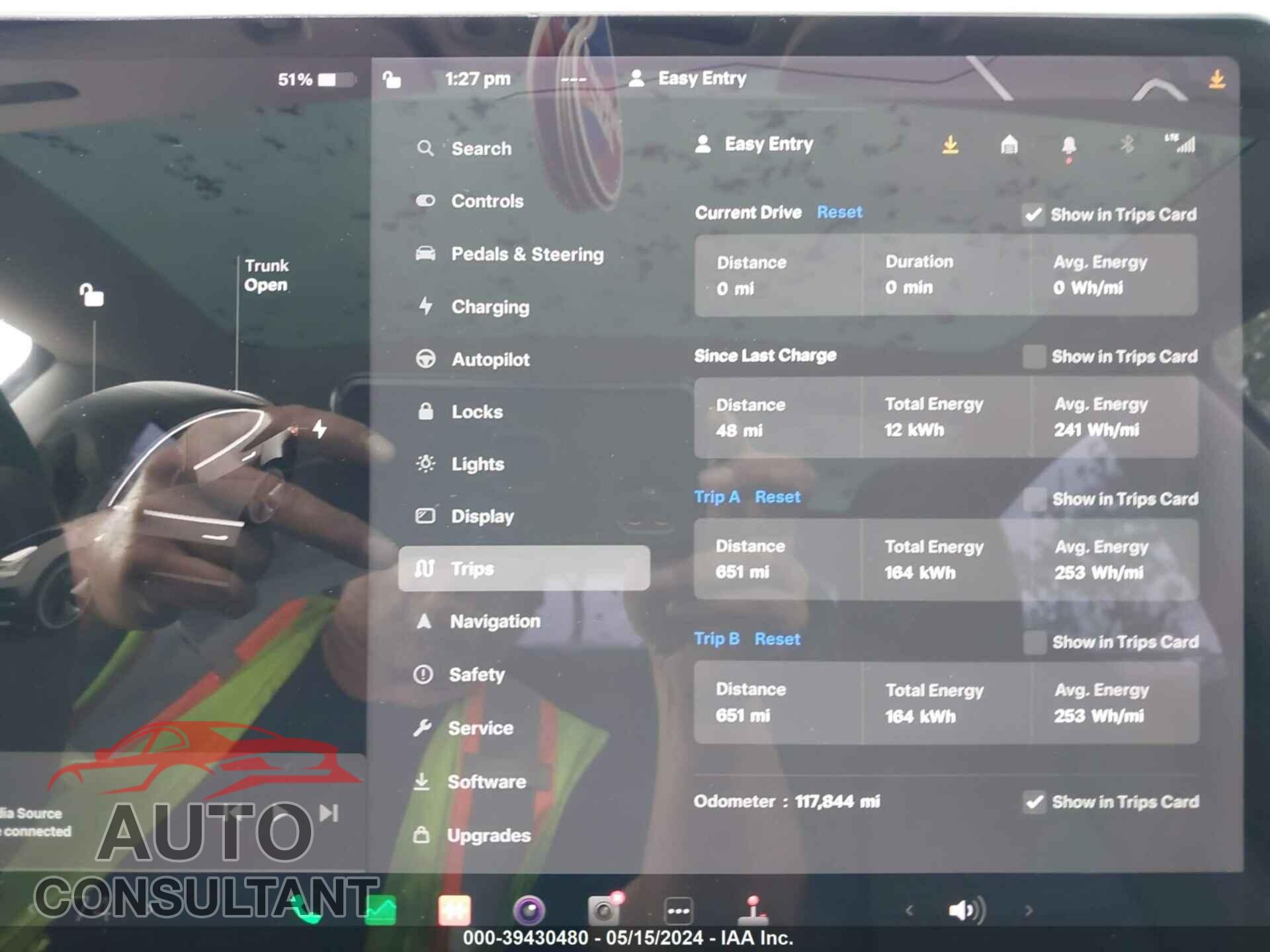Viewport: 1270px width, 952px height.
Task: Rename Trip A label
Action: coord(717,496)
